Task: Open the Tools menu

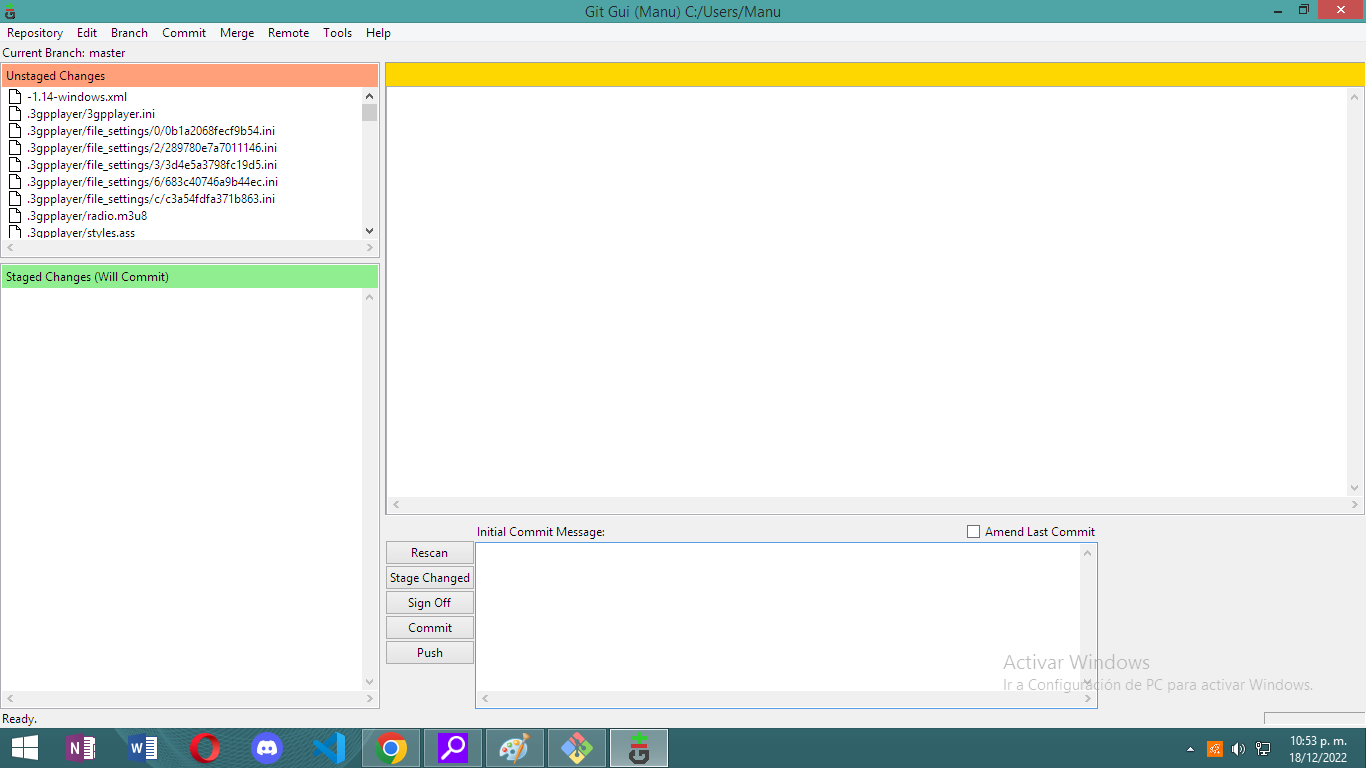Action: tap(338, 33)
